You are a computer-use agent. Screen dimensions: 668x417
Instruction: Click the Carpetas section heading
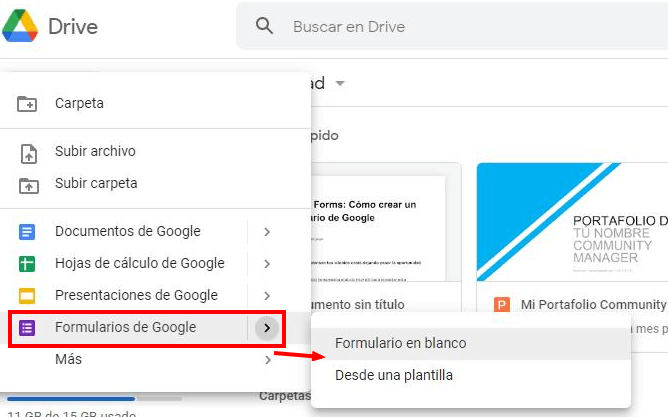[285, 396]
